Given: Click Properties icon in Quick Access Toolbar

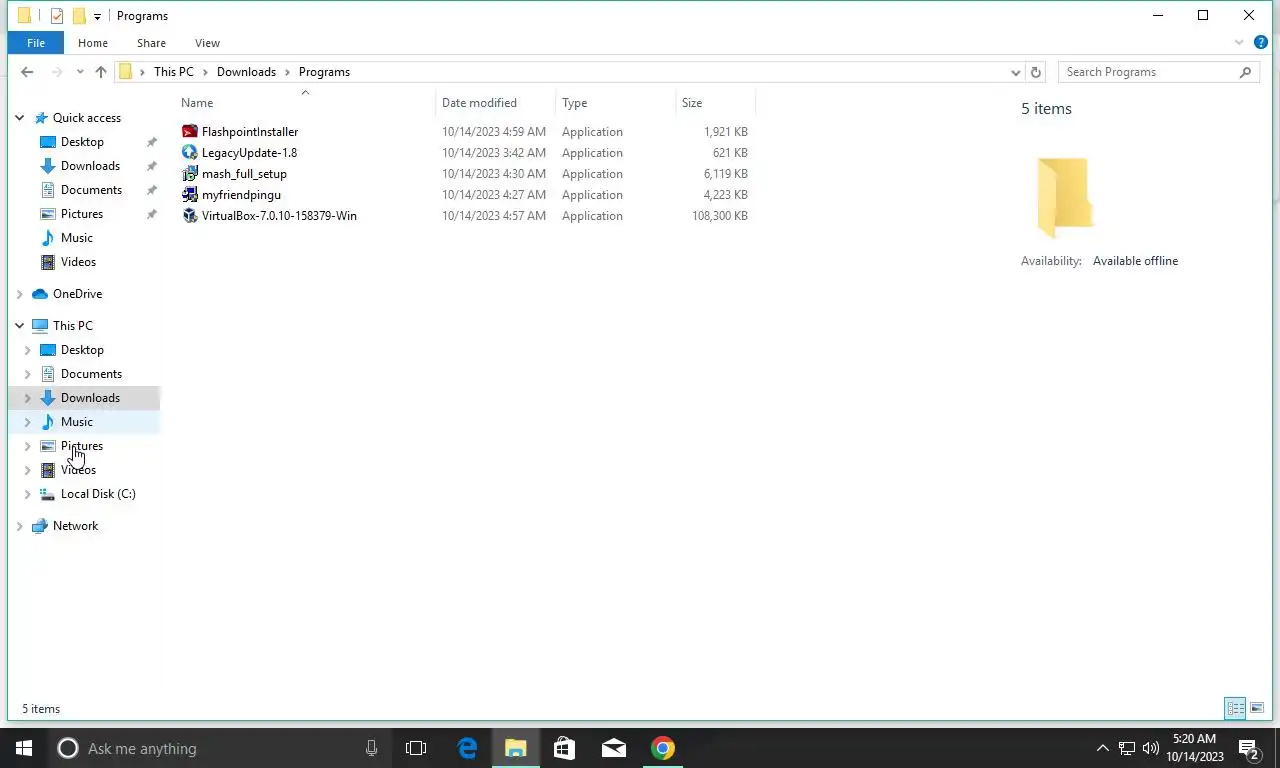Looking at the screenshot, I should 57,16.
